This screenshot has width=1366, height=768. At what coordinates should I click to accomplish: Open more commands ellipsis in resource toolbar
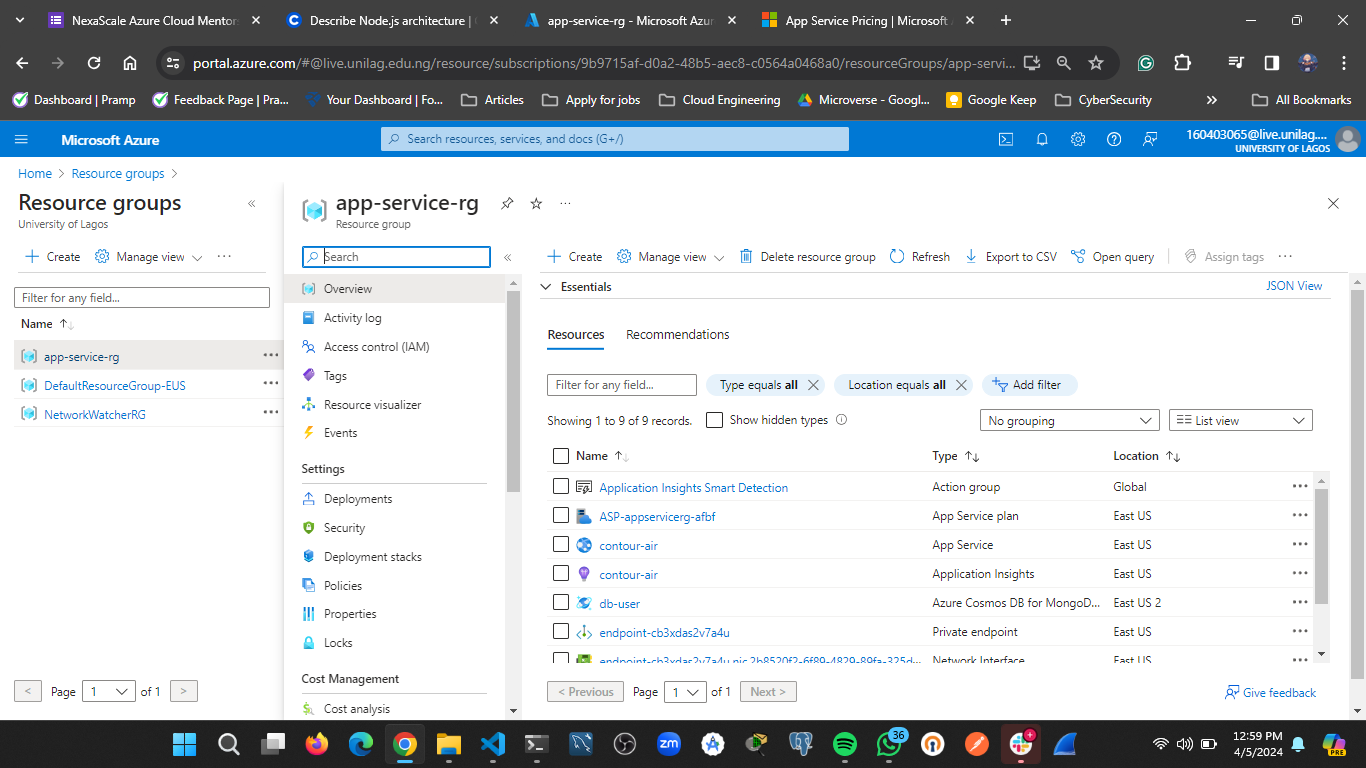tap(1285, 256)
